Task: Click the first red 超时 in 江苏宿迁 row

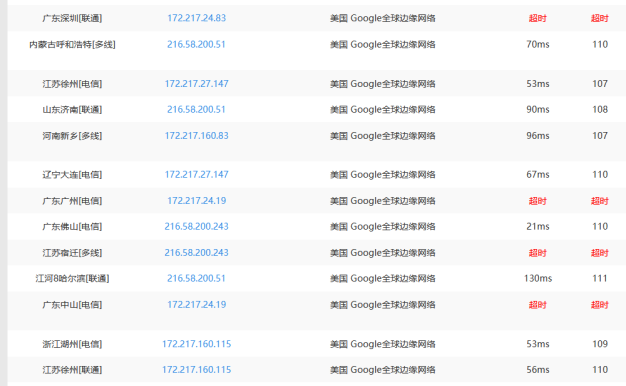Action: [x=538, y=253]
